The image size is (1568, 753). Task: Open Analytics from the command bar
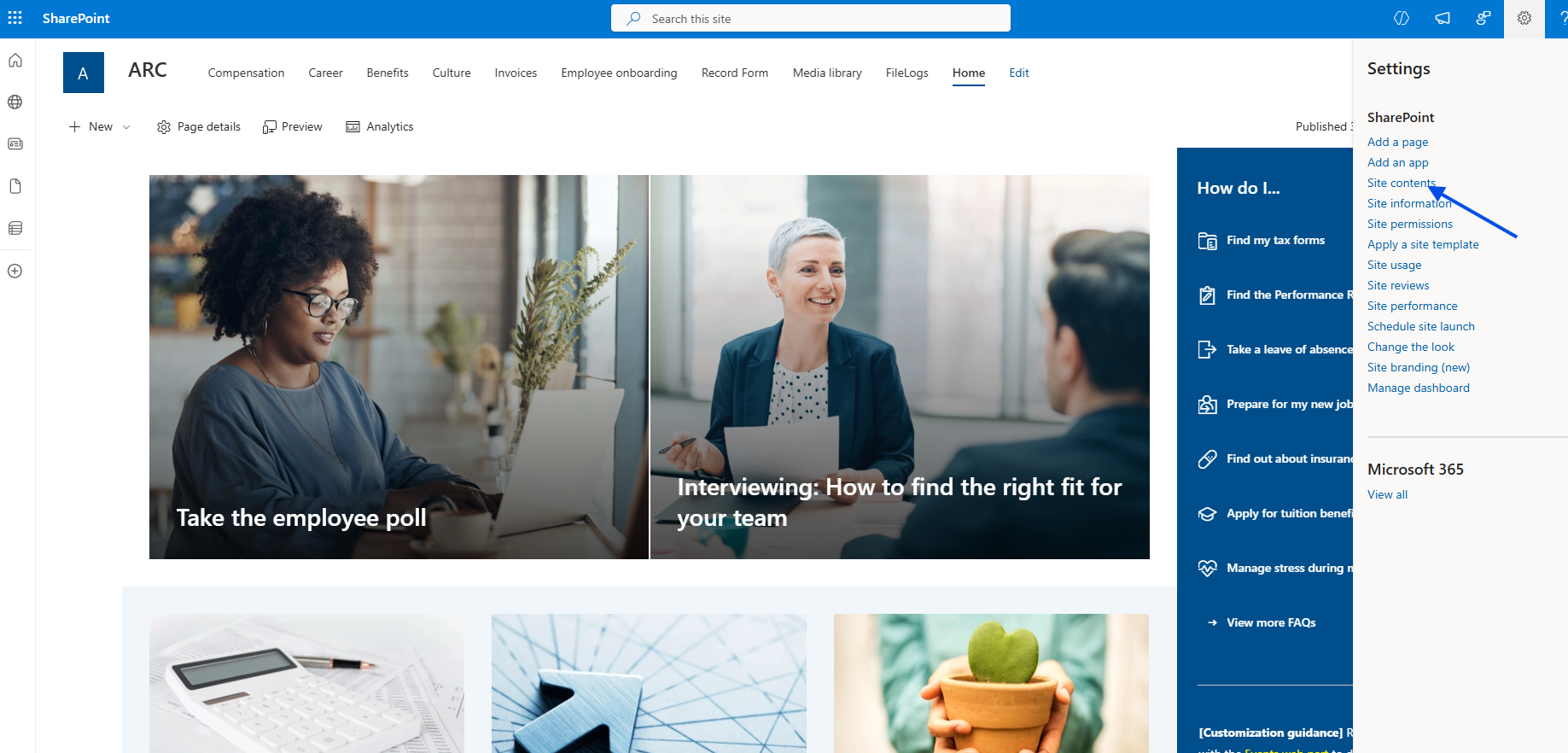380,127
